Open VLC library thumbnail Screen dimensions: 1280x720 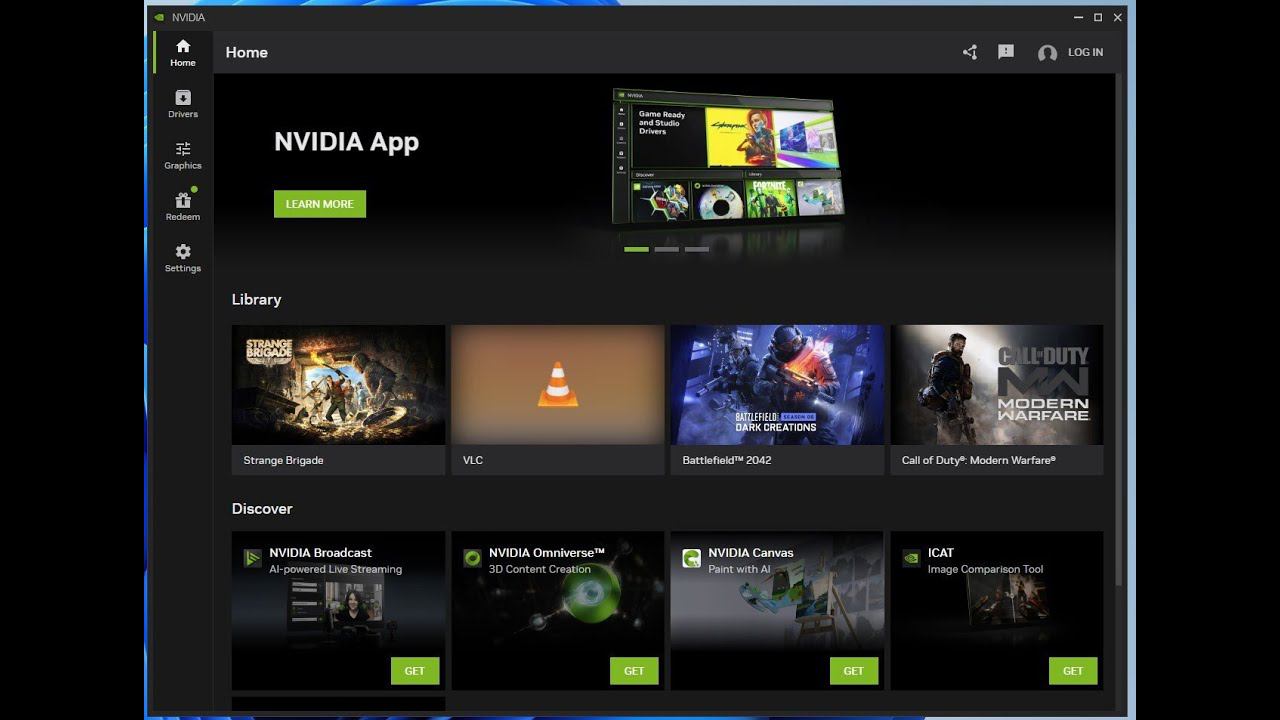pyautogui.click(x=558, y=385)
